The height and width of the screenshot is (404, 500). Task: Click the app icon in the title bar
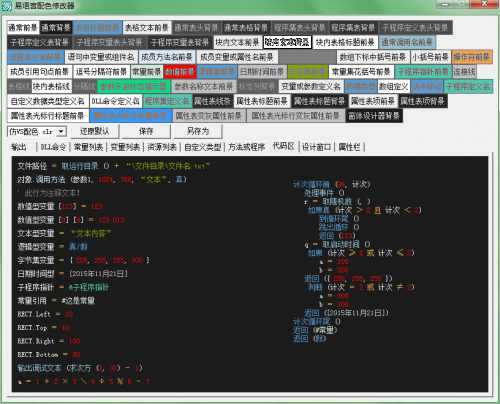[7, 6]
